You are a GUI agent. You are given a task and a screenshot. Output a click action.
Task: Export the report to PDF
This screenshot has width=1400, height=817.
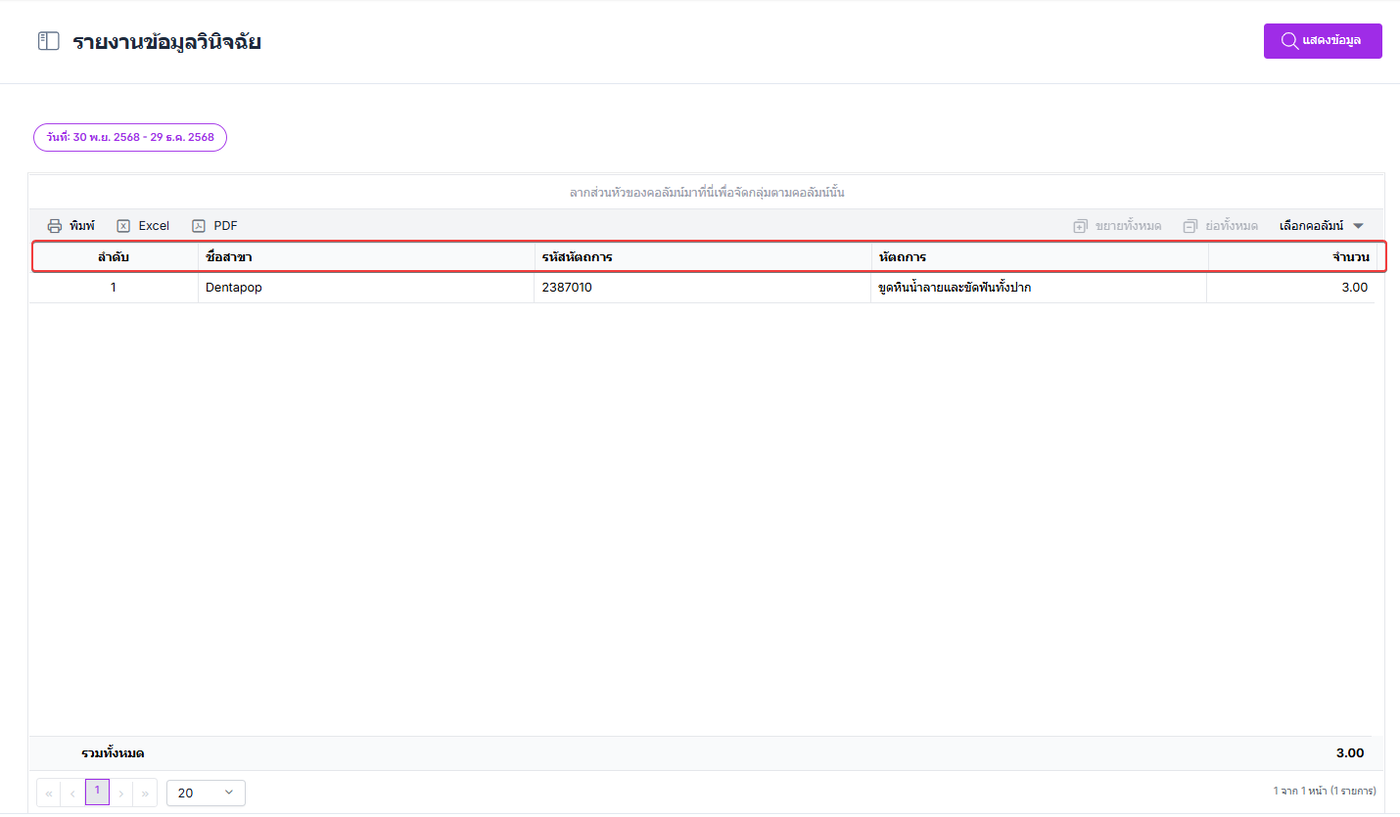coord(215,226)
